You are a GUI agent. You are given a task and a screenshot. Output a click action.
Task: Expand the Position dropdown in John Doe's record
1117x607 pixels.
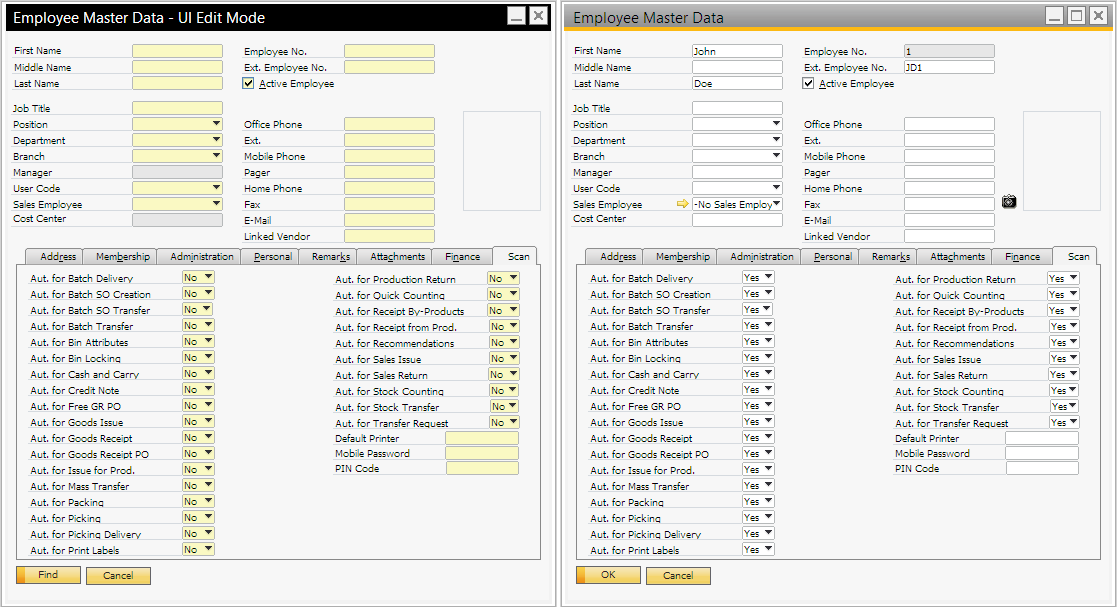776,125
